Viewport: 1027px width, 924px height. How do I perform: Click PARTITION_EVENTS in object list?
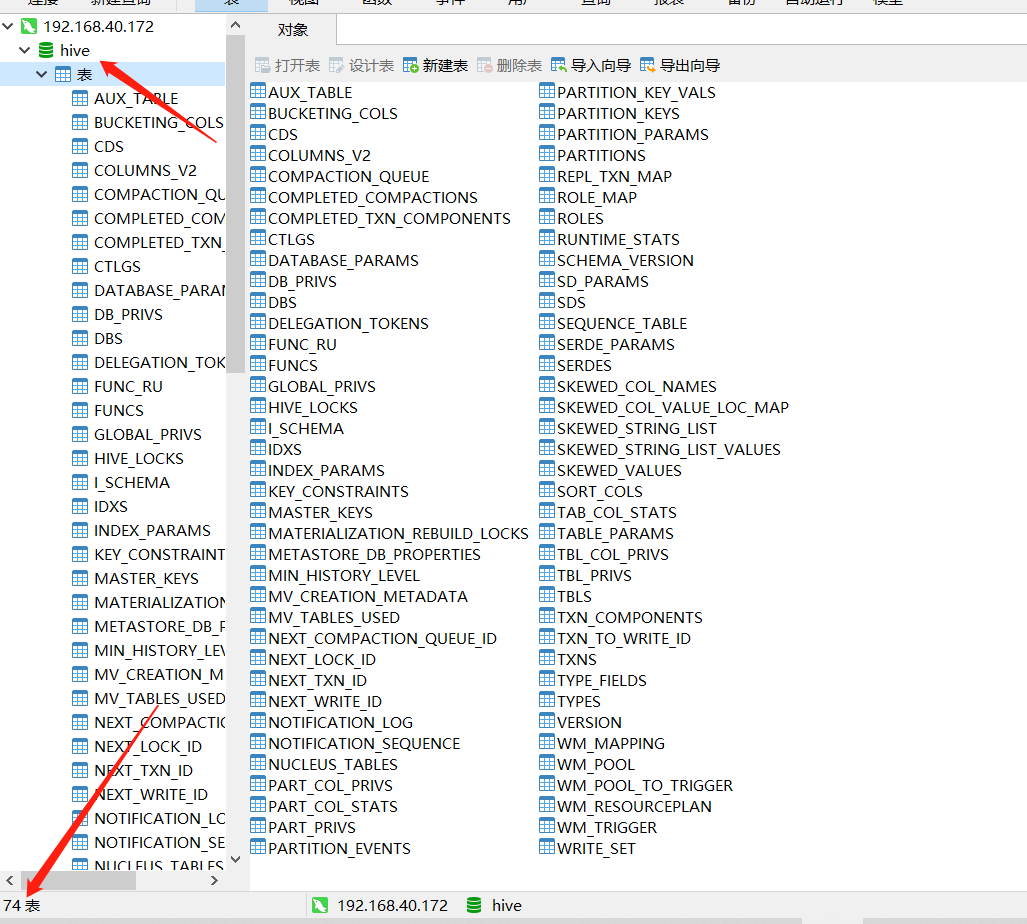[x=339, y=849]
